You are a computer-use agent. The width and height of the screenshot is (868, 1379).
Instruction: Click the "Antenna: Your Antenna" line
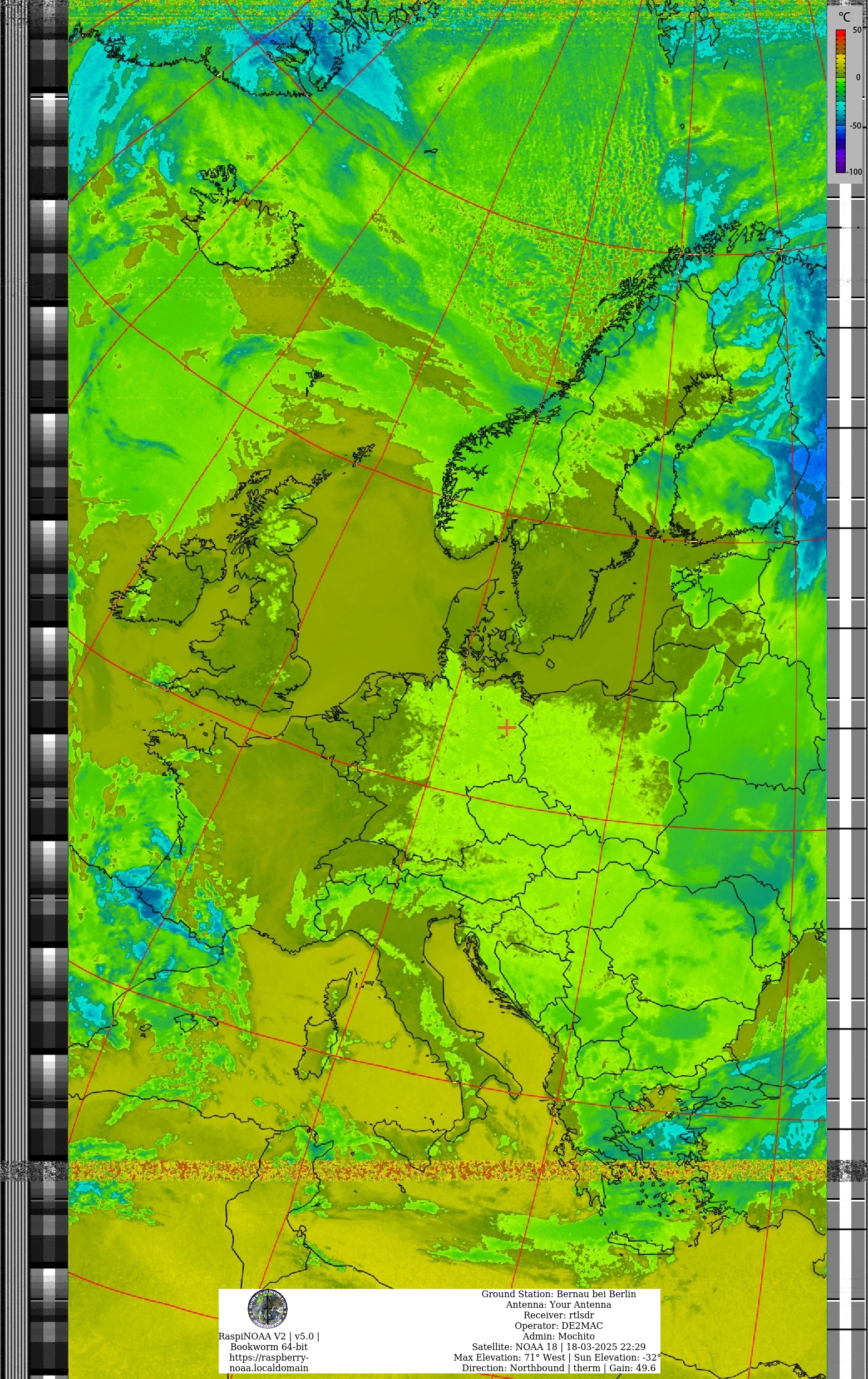coord(558,1304)
